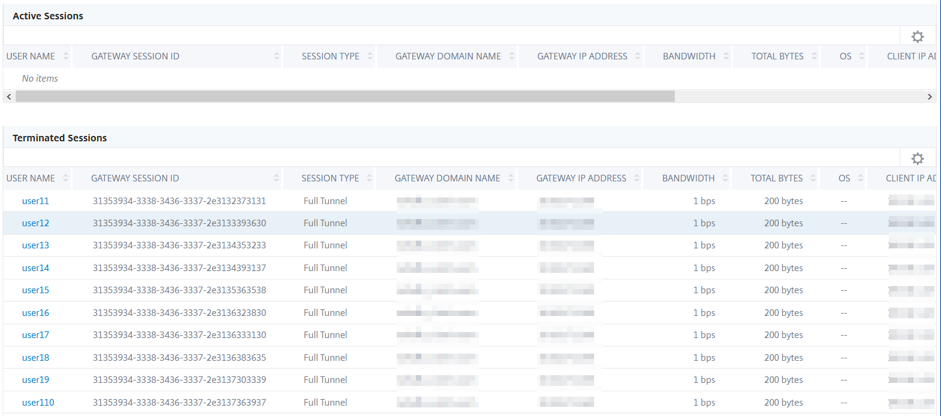
Task: Click the Terminated Sessions heading
Action: tap(59, 138)
